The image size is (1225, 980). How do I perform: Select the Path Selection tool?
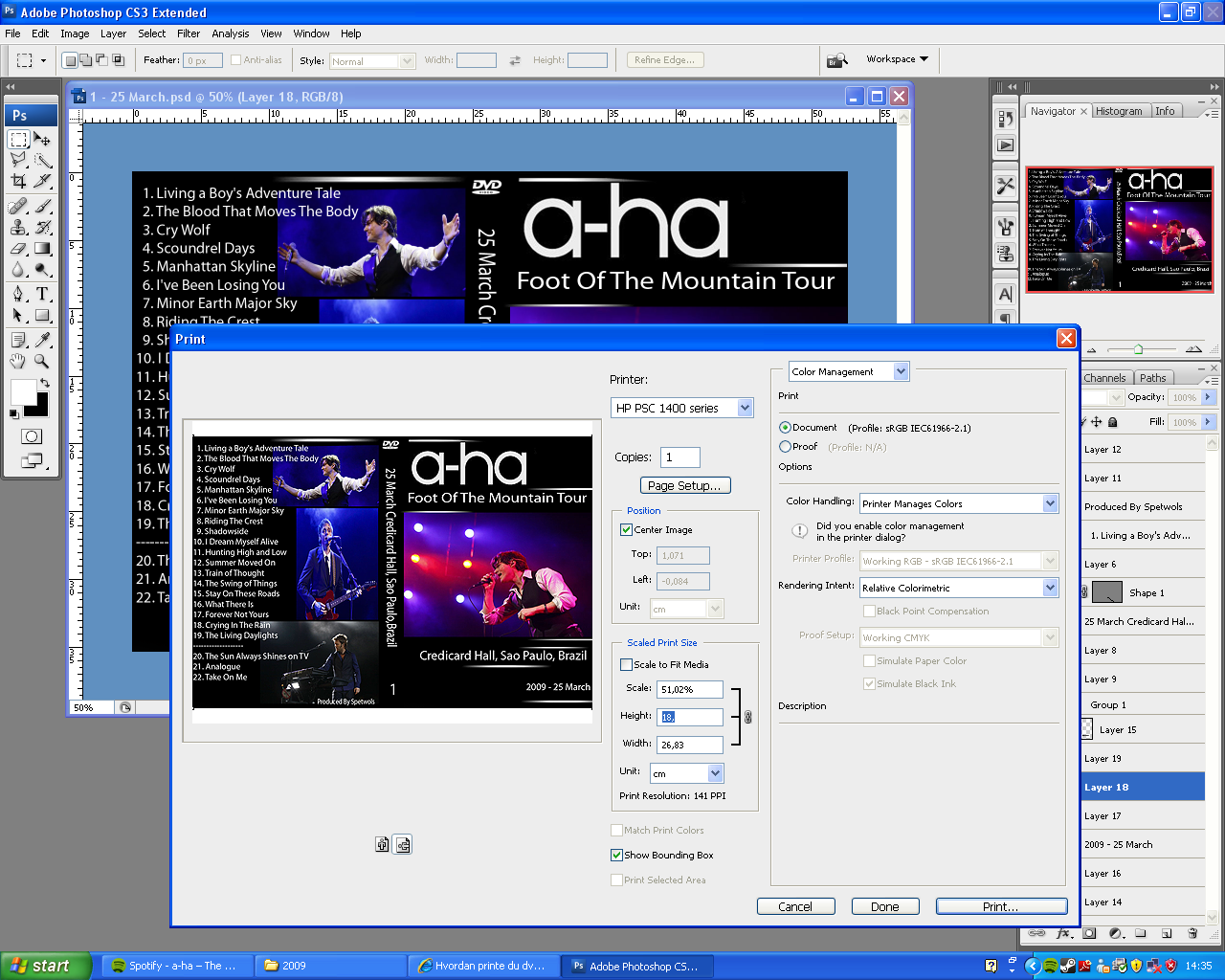tap(18, 315)
